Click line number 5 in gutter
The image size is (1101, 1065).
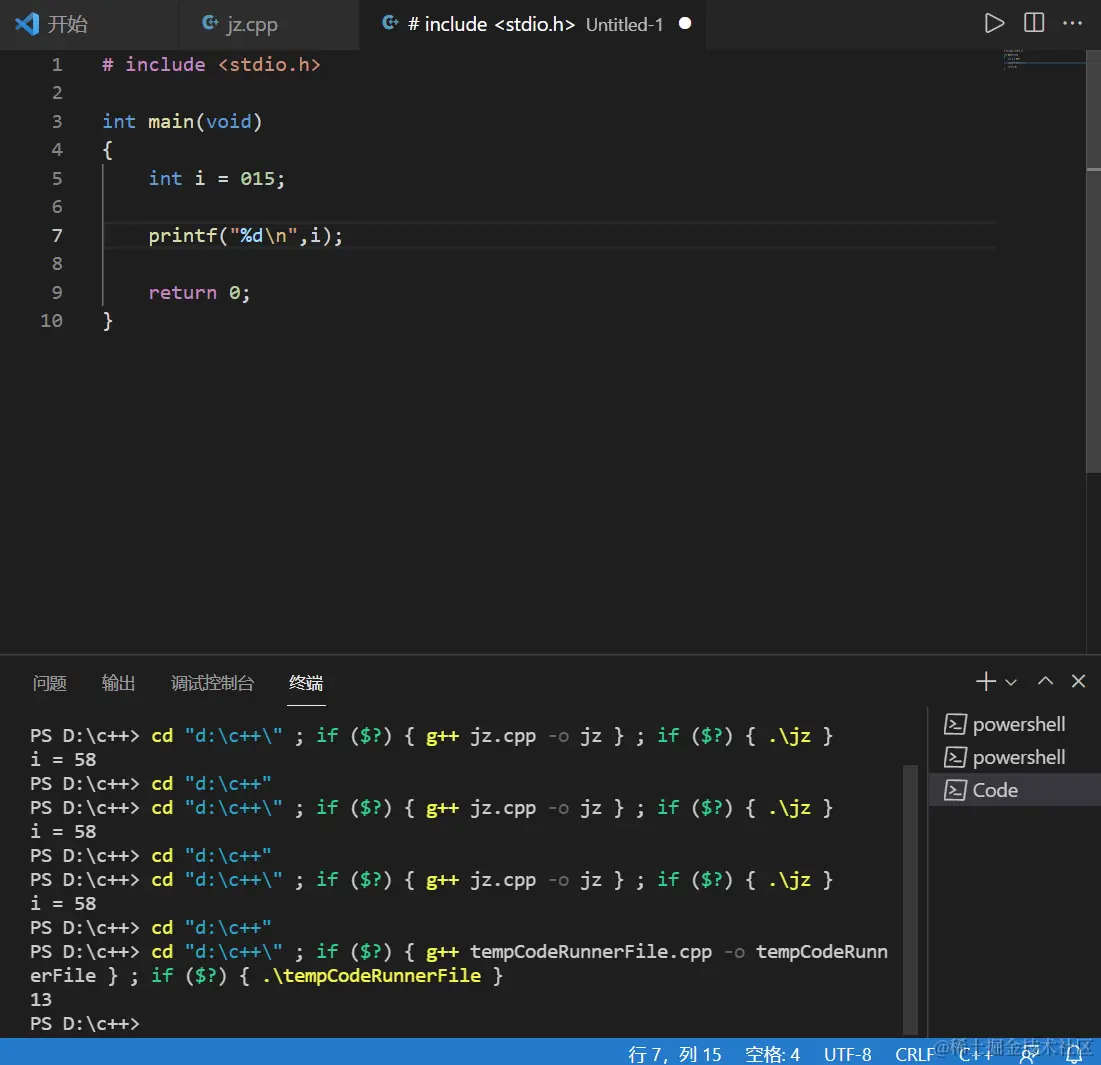click(x=57, y=178)
